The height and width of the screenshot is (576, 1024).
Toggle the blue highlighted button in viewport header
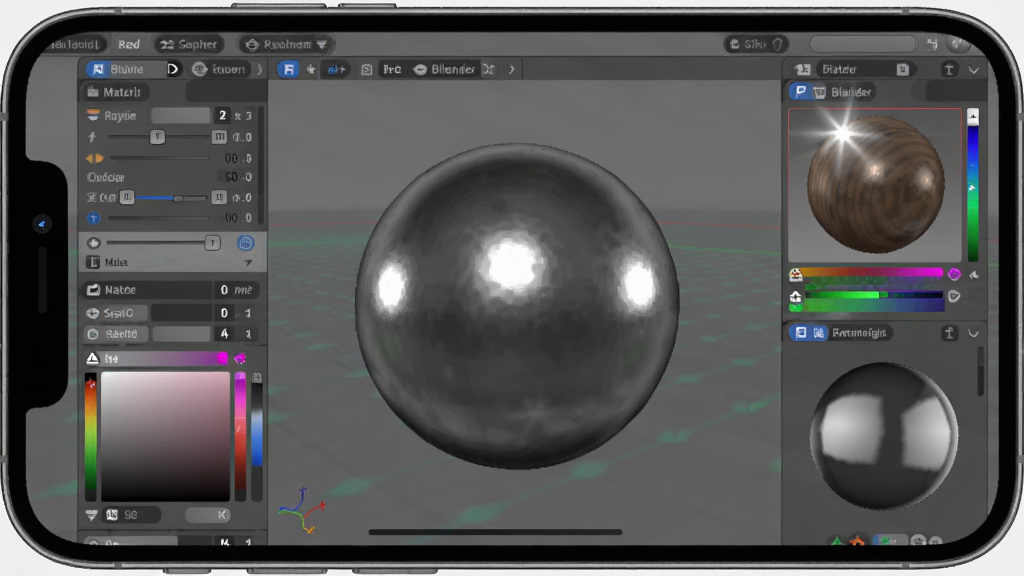[336, 69]
